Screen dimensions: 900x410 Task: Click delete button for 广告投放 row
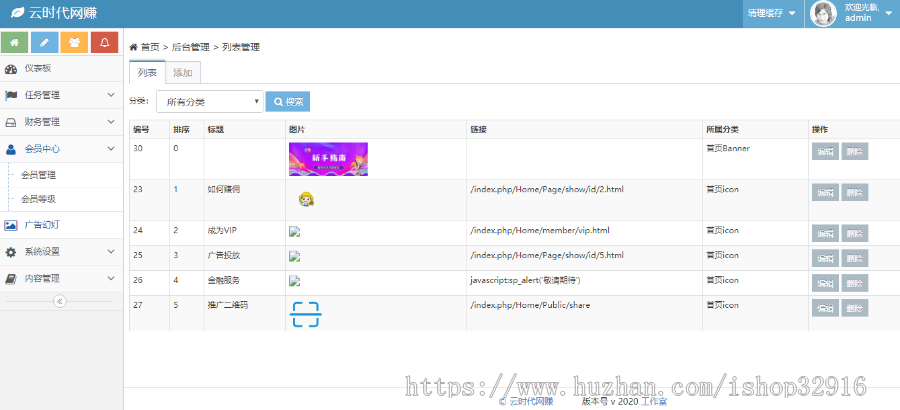[x=855, y=258]
